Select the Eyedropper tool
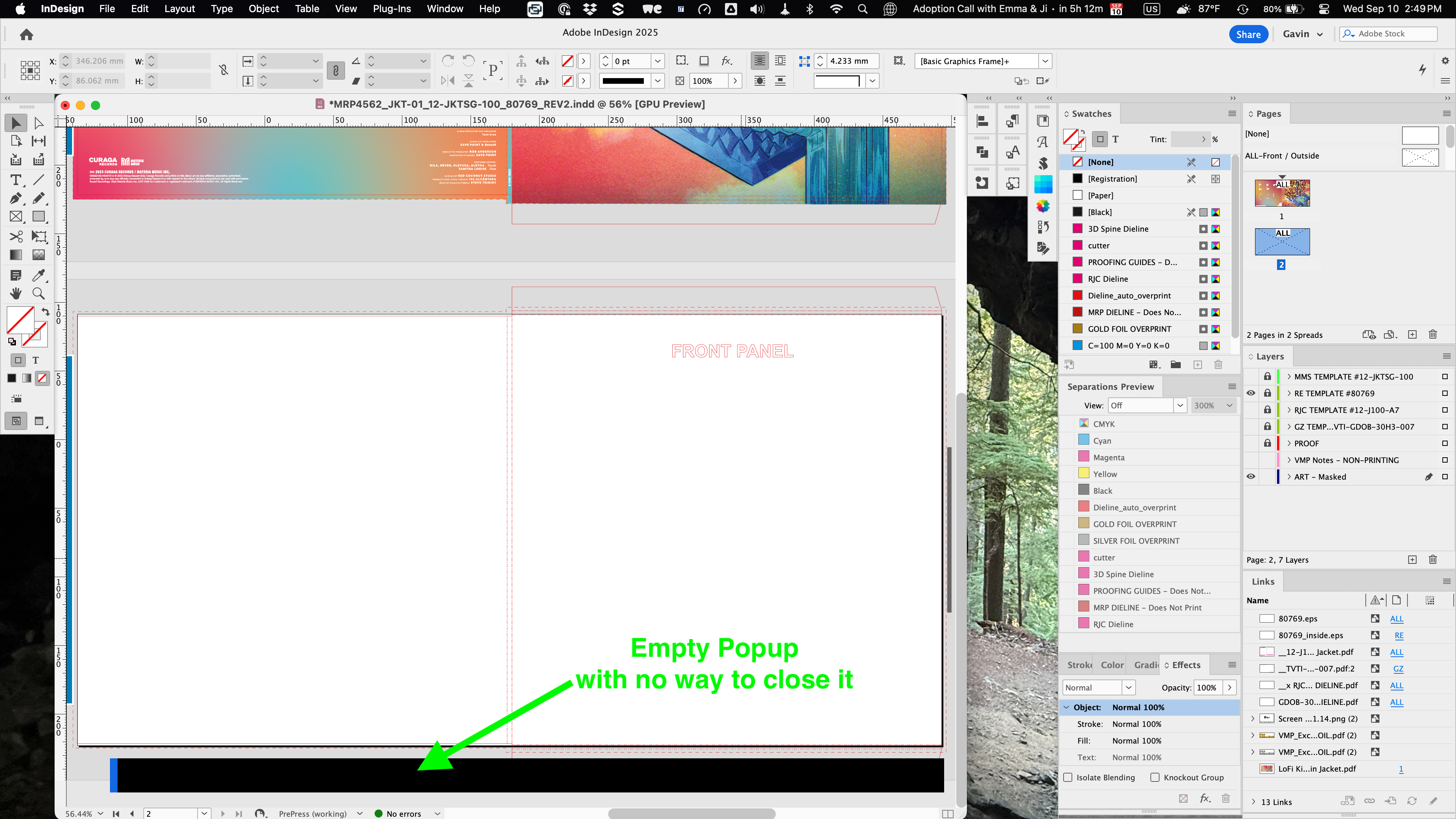Viewport: 1456px width, 819px height. pyautogui.click(x=38, y=275)
